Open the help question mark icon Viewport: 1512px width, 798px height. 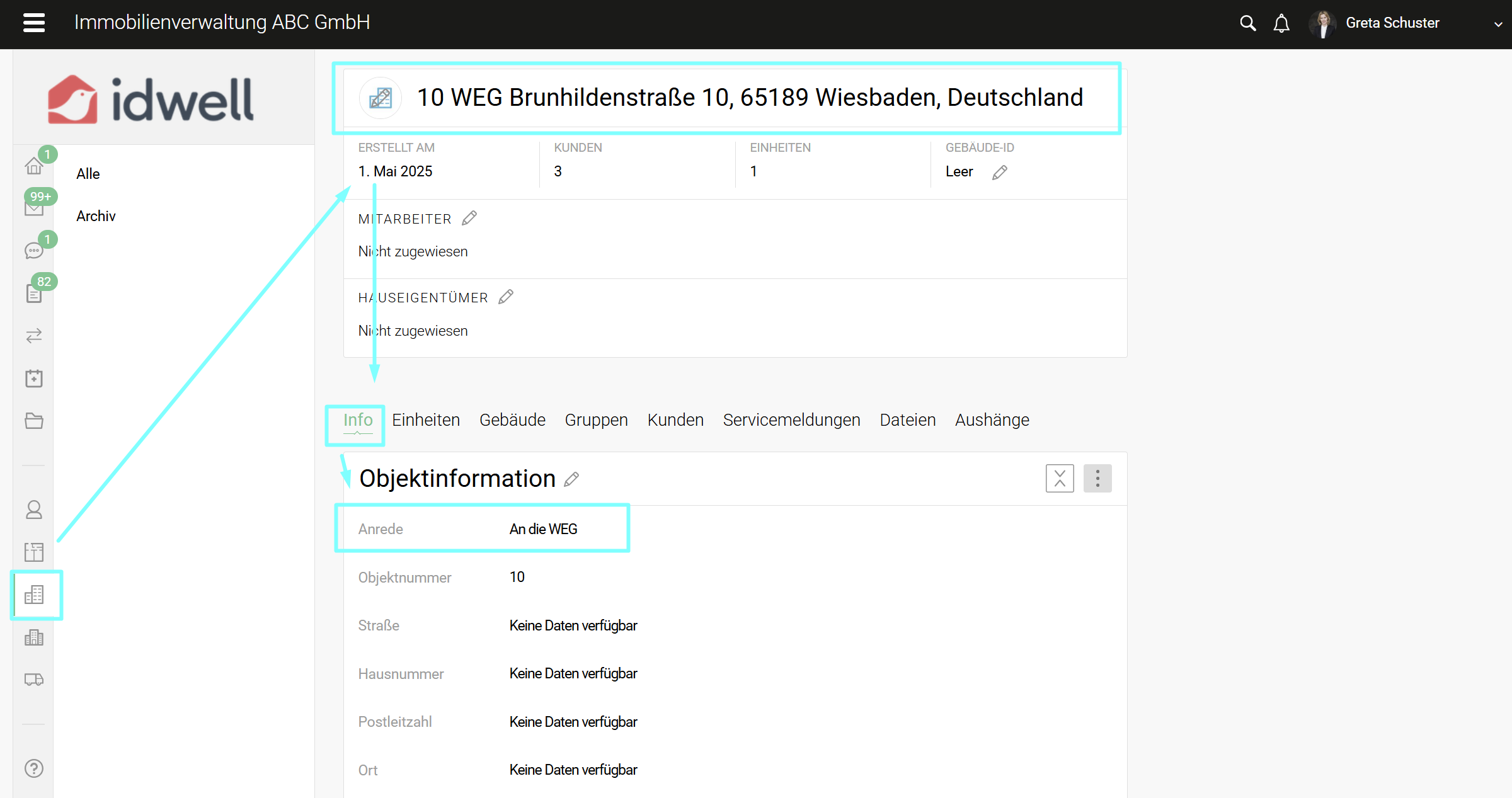click(x=34, y=768)
